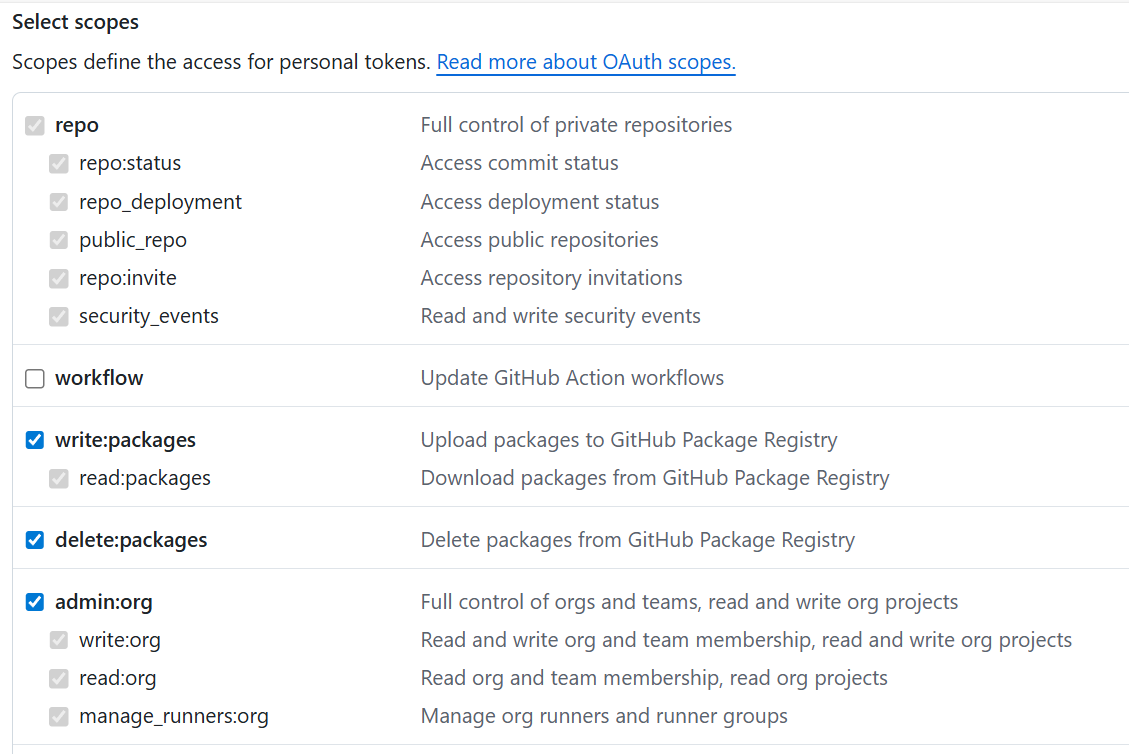Click 'Read and write security events' description

[560, 316]
